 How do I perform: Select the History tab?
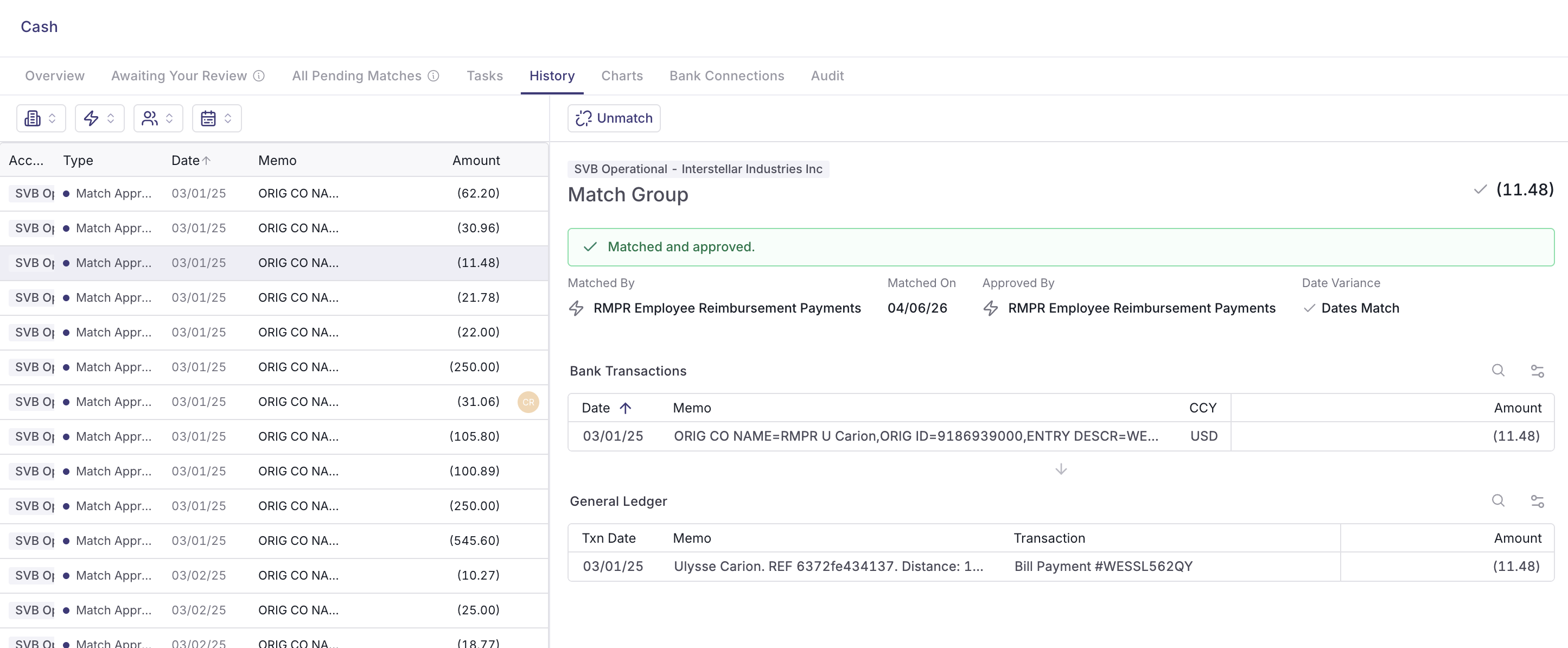point(551,75)
